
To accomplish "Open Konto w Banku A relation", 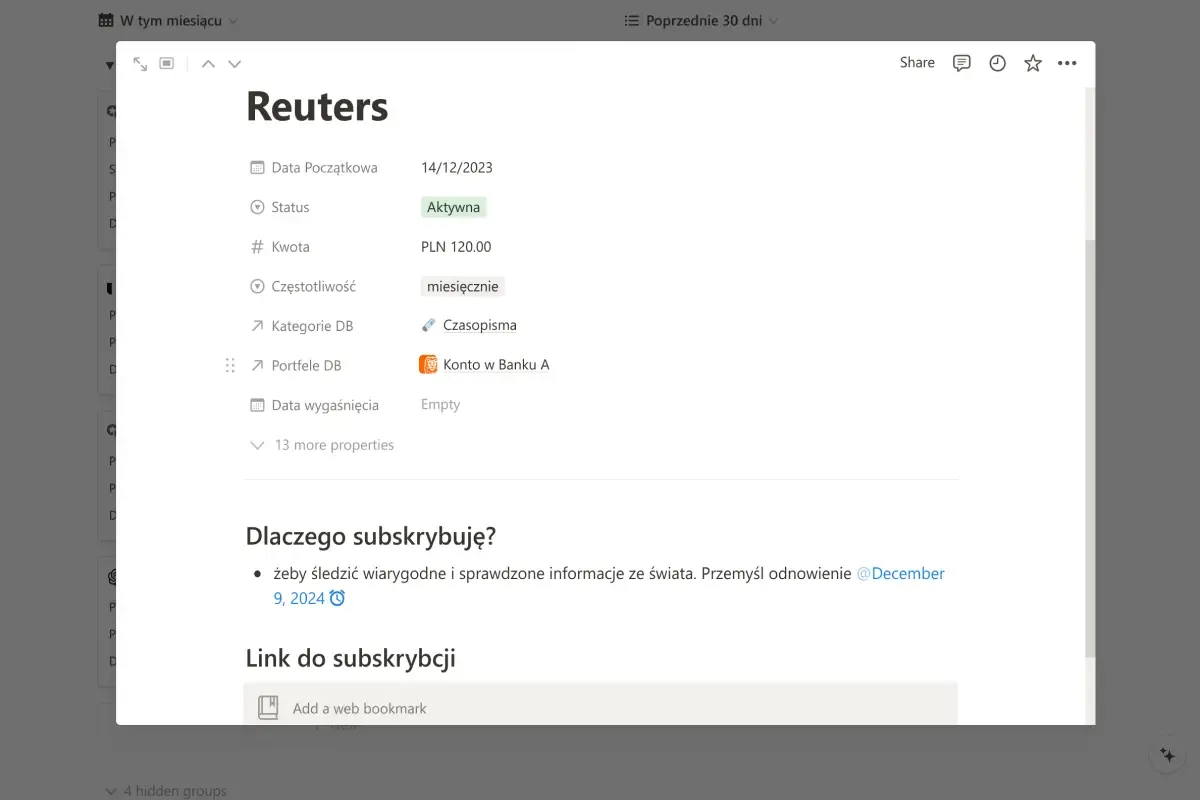I will click(496, 364).
